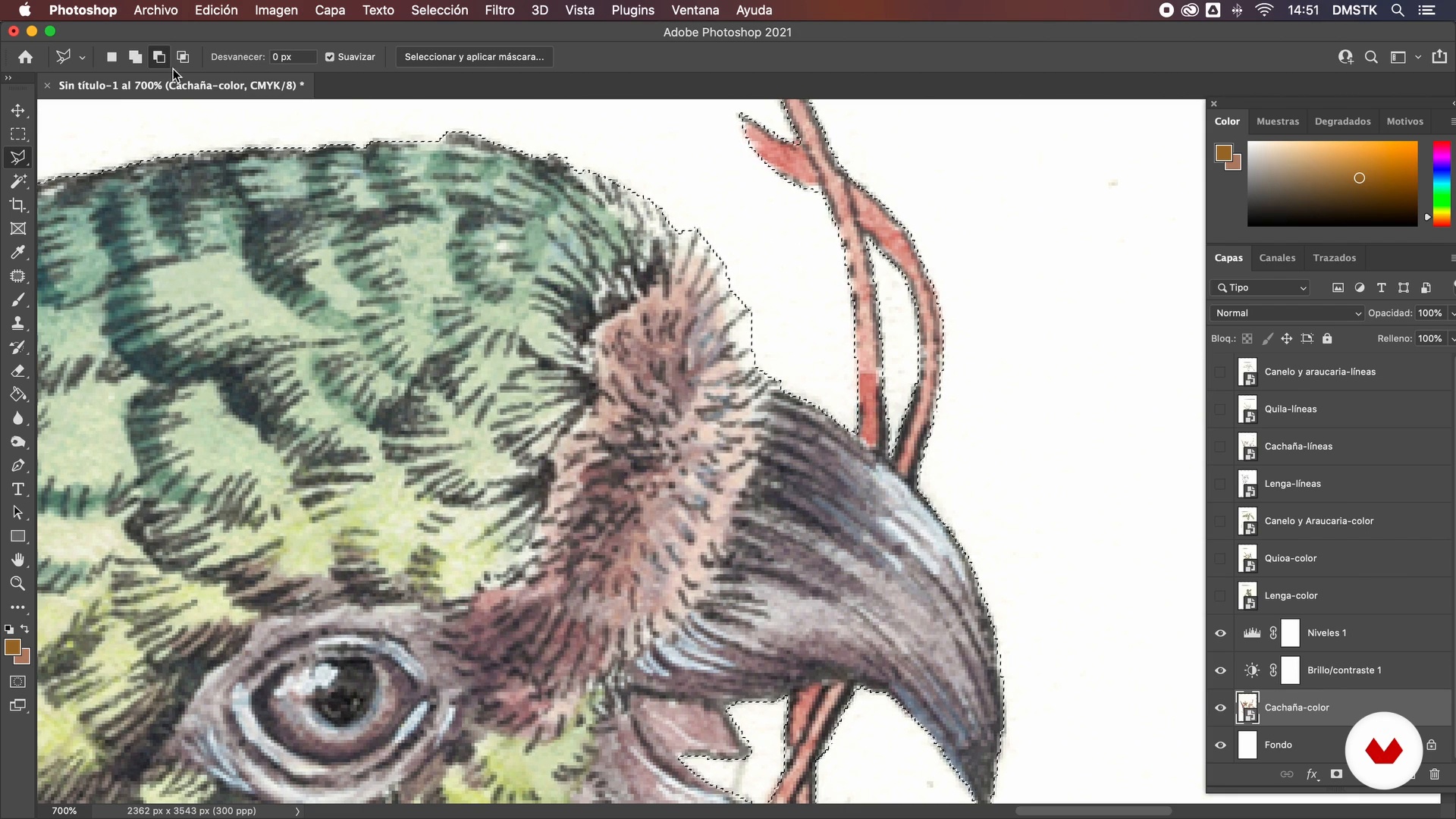Expand the Opacidad value dropdown
The height and width of the screenshot is (819, 1456).
click(1452, 313)
